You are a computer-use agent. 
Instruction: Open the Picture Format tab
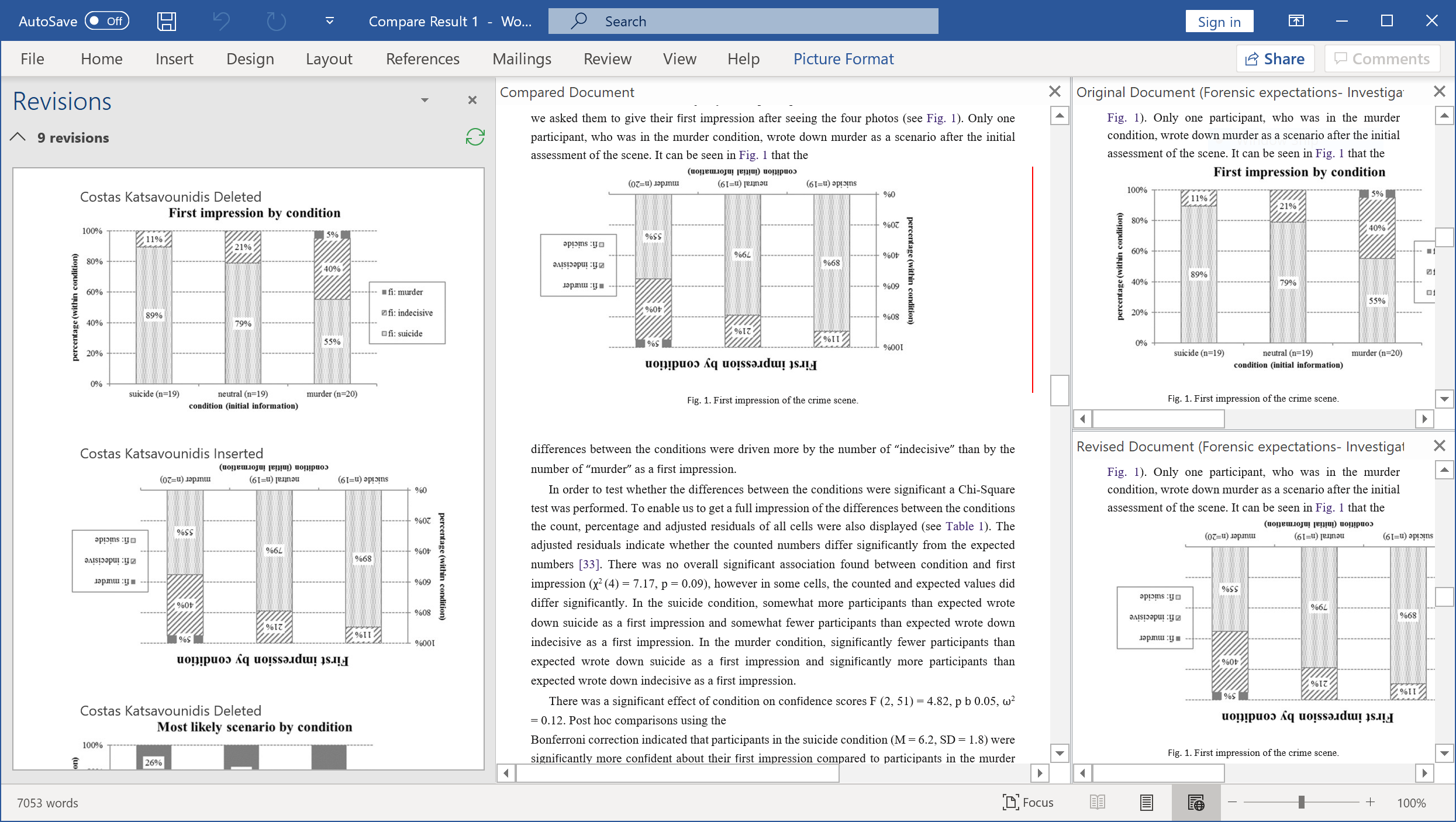(x=843, y=59)
